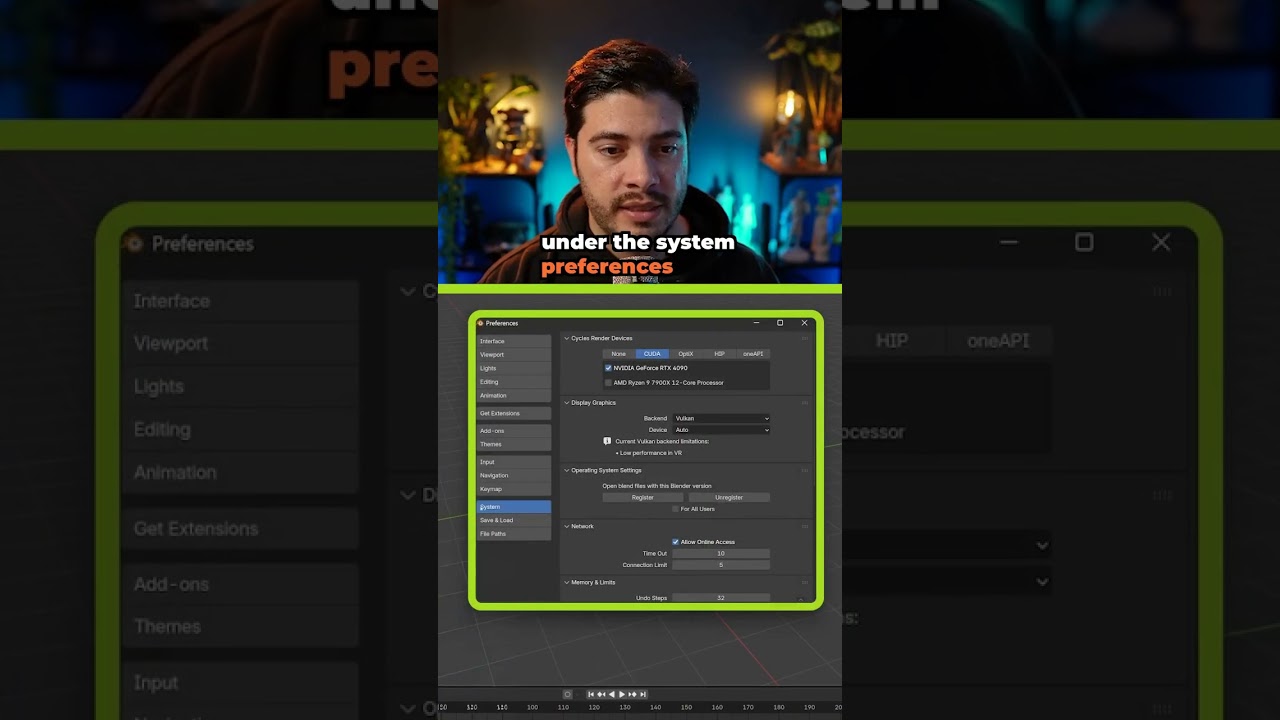
Task: Open the Device dropdown showing Auto
Action: tap(721, 430)
